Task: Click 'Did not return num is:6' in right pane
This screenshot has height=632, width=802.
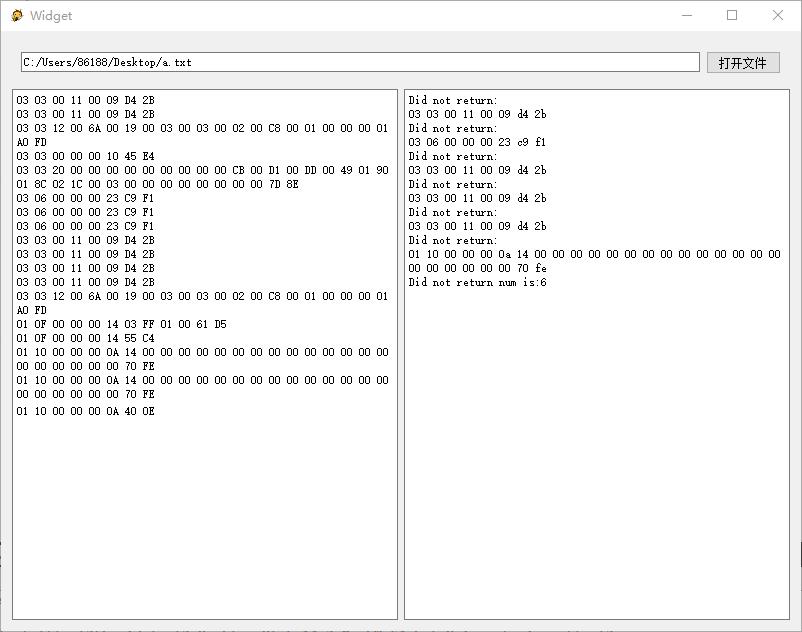Action: tap(477, 282)
